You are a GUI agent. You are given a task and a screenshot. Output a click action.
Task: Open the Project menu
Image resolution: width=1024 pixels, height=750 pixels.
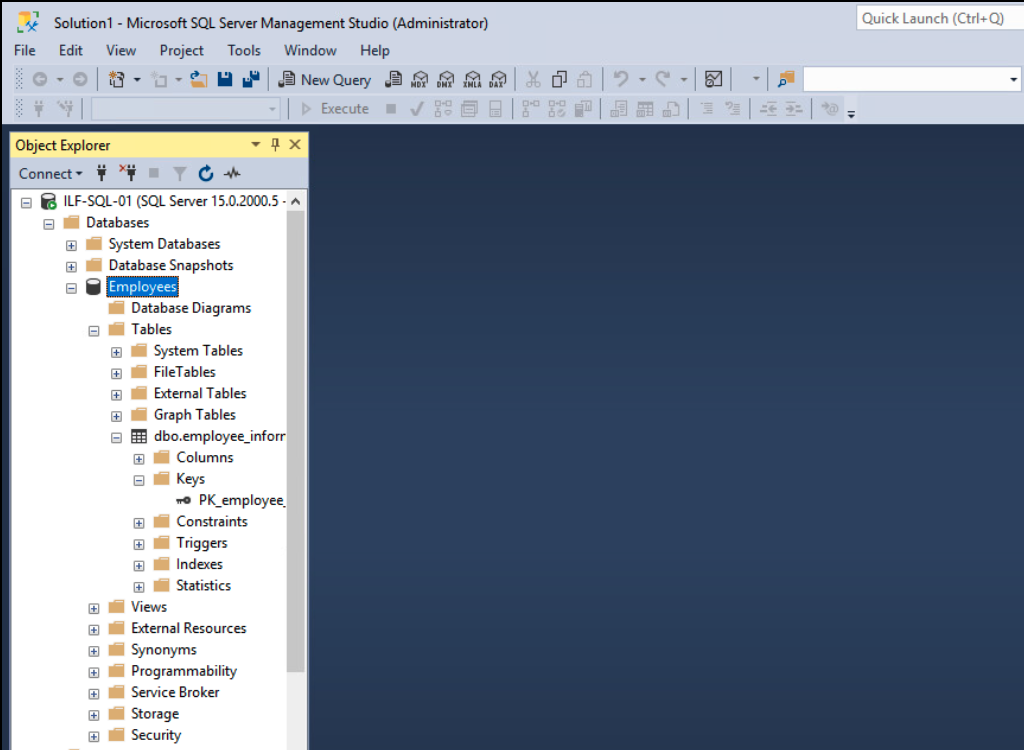(x=181, y=50)
